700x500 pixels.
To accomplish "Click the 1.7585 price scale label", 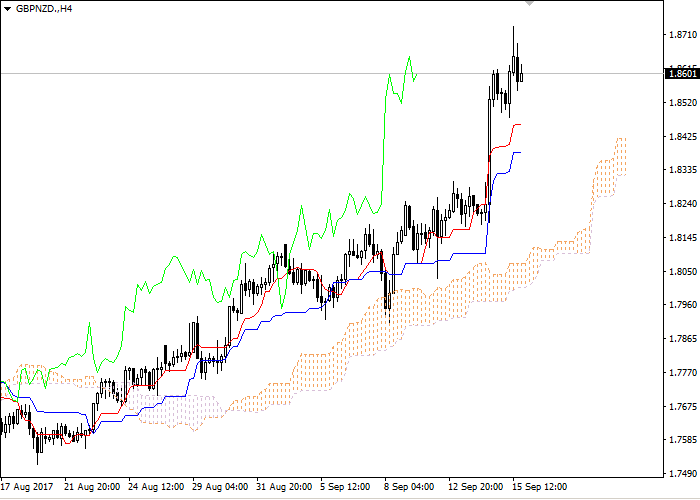I will click(x=683, y=440).
